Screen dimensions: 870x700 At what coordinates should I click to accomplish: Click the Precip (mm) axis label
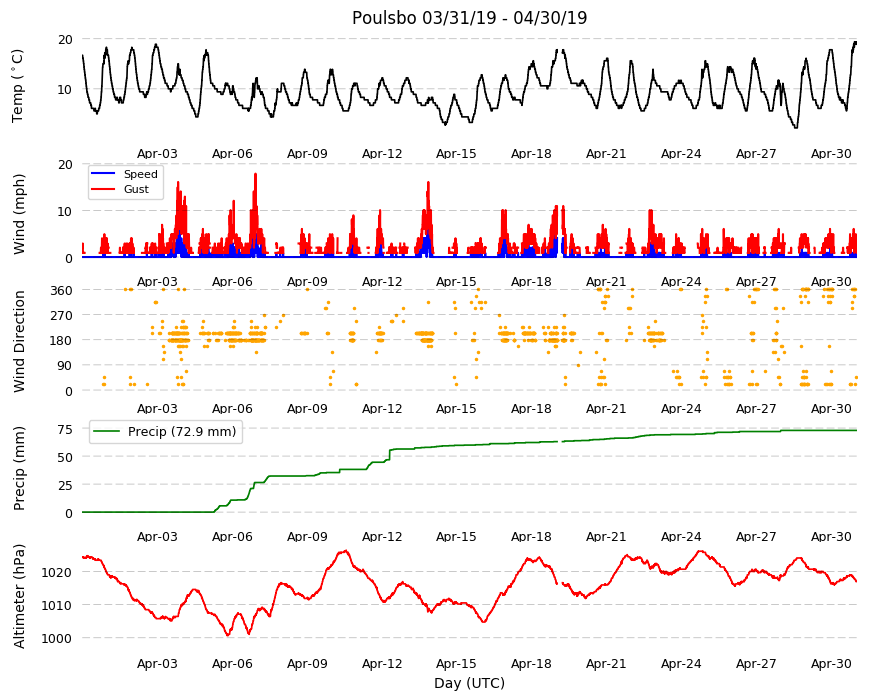[19, 468]
